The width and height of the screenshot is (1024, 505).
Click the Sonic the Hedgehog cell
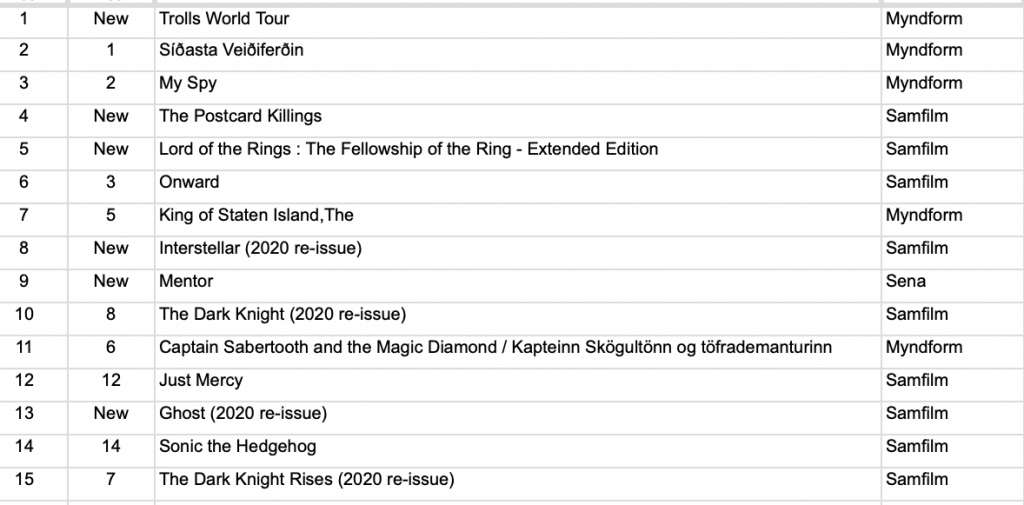(237, 446)
